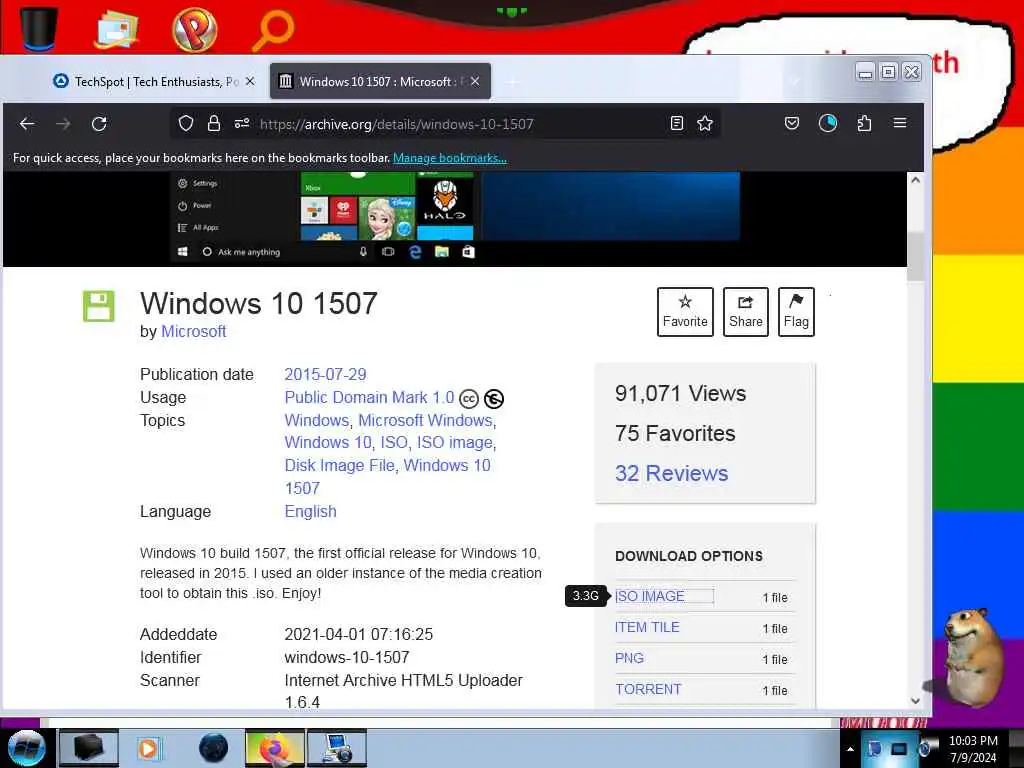Close the Windows 10 1507 tab
The width and height of the screenshot is (1024, 768).
coord(475,81)
